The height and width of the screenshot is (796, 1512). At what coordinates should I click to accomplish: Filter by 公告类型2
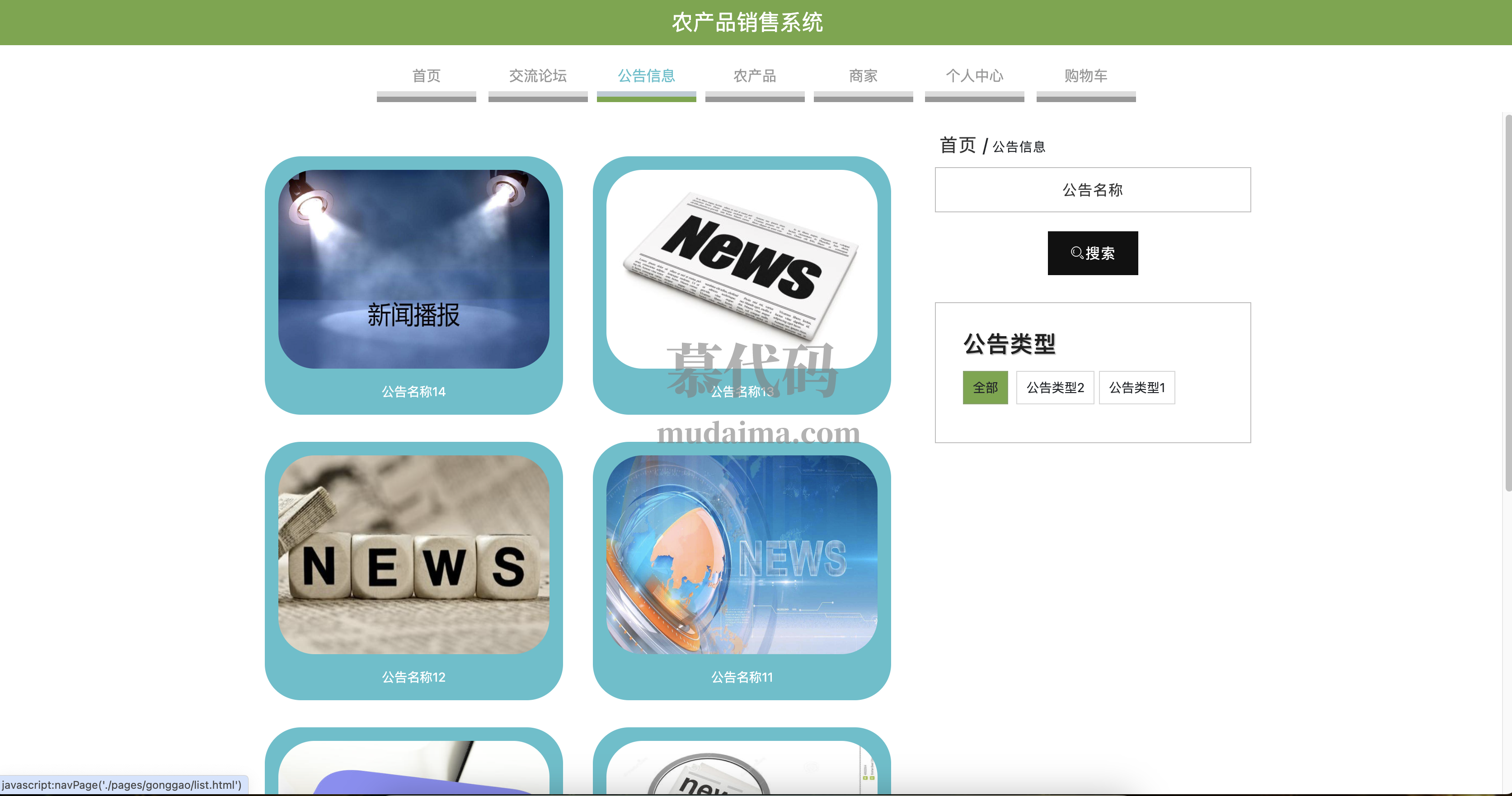[x=1055, y=388]
